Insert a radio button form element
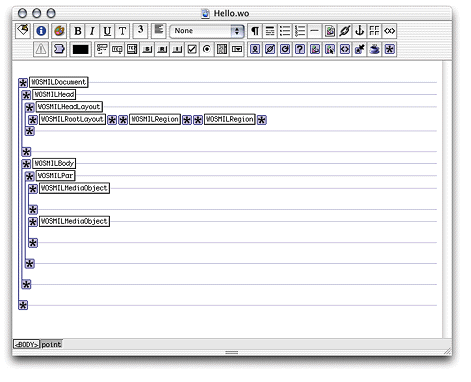 point(207,49)
